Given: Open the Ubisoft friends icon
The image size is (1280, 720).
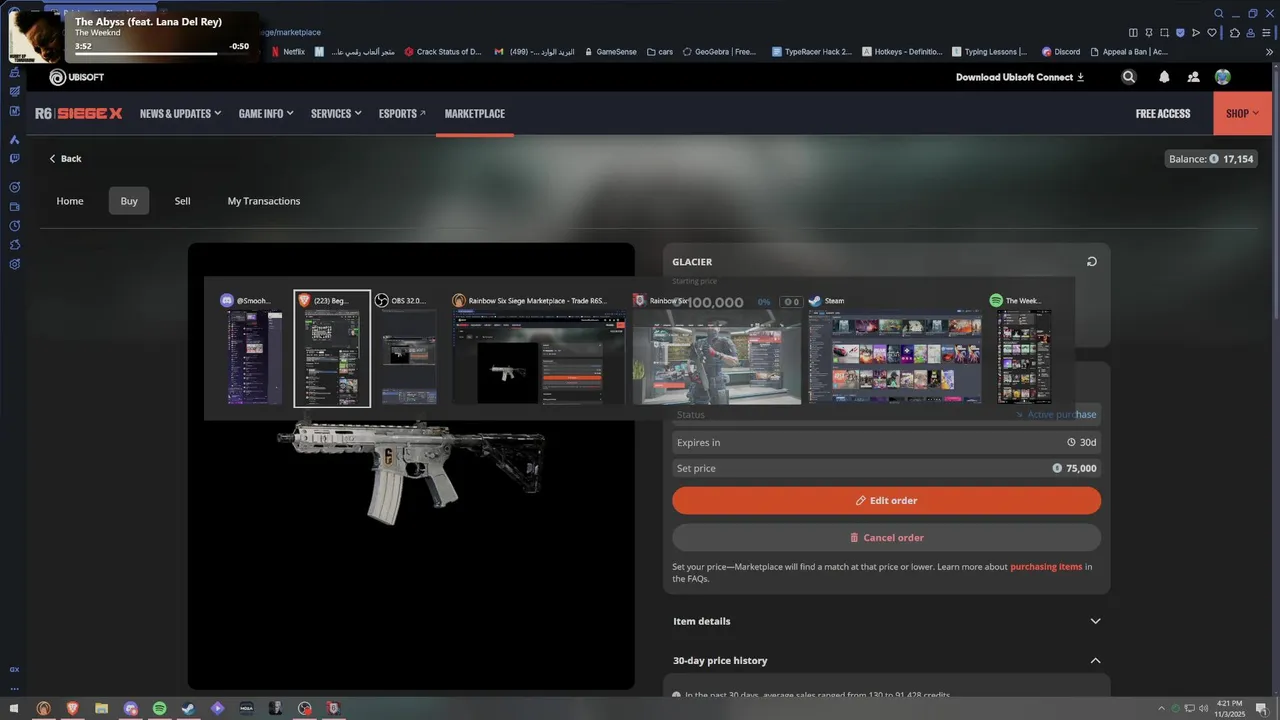Looking at the screenshot, I should pos(1193,77).
